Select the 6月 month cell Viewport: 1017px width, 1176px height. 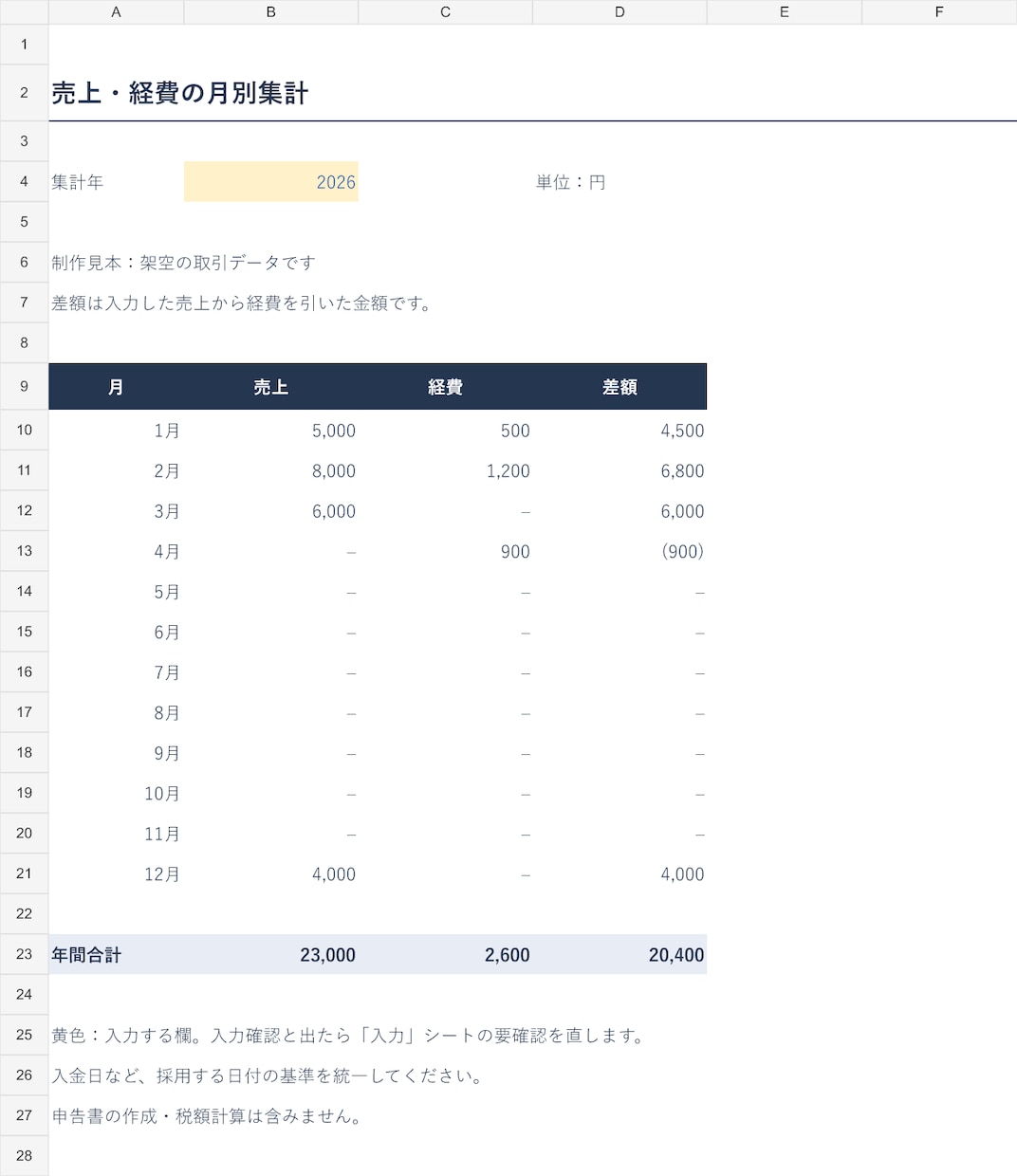click(117, 632)
